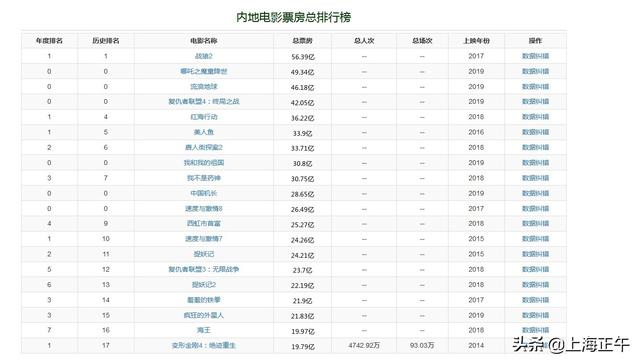Click the 总人次 column header
This screenshot has width=640, height=363.
[x=364, y=41]
